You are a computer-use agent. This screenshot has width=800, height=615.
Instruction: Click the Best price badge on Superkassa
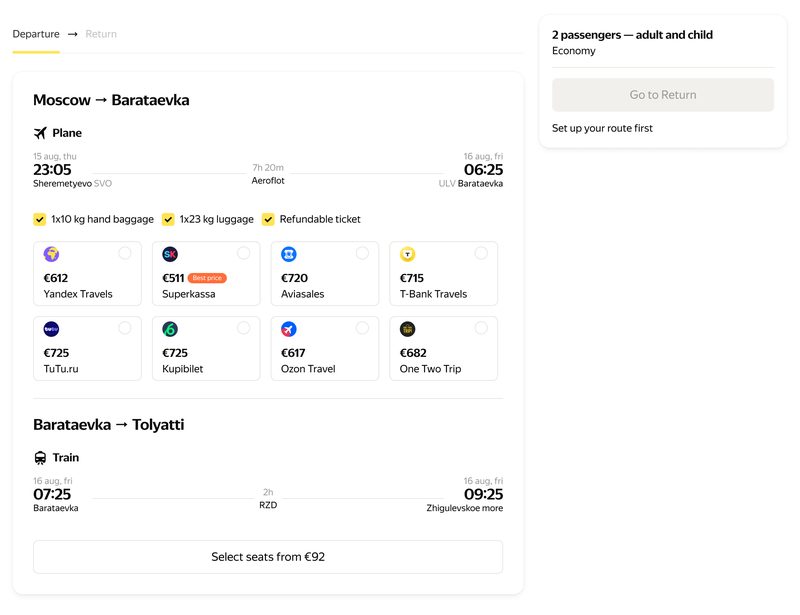207,278
